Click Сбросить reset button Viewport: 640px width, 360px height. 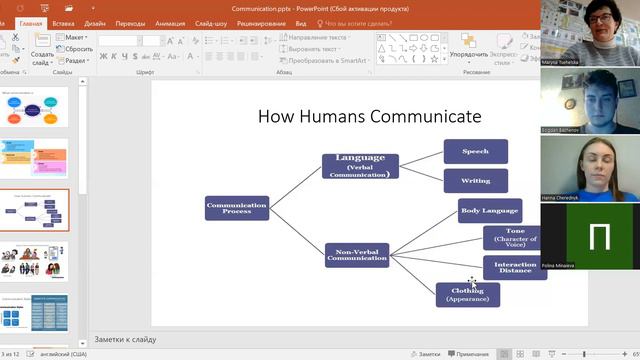click(x=75, y=49)
